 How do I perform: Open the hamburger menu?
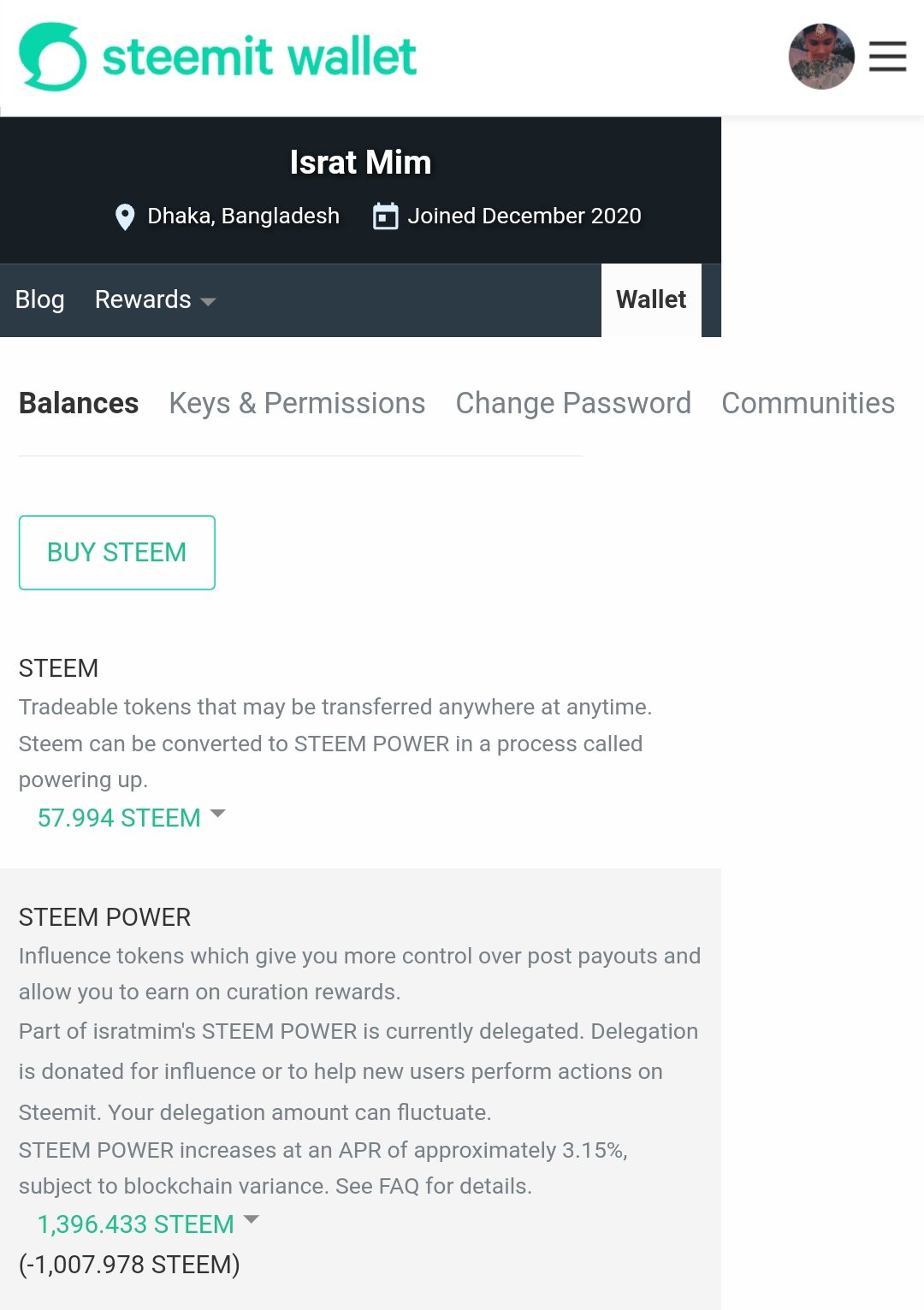click(x=887, y=56)
